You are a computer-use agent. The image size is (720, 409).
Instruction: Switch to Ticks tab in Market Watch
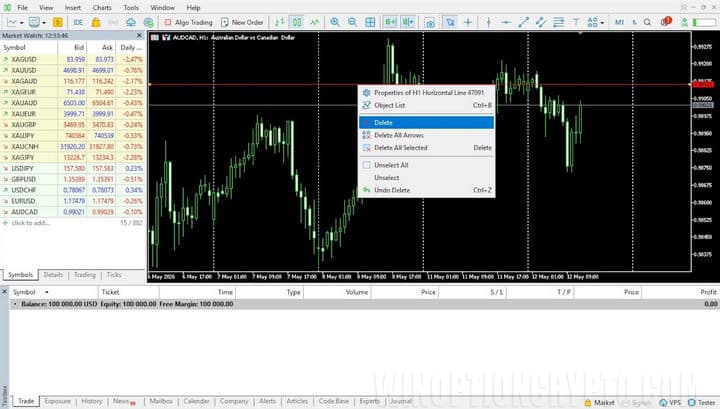coord(114,275)
